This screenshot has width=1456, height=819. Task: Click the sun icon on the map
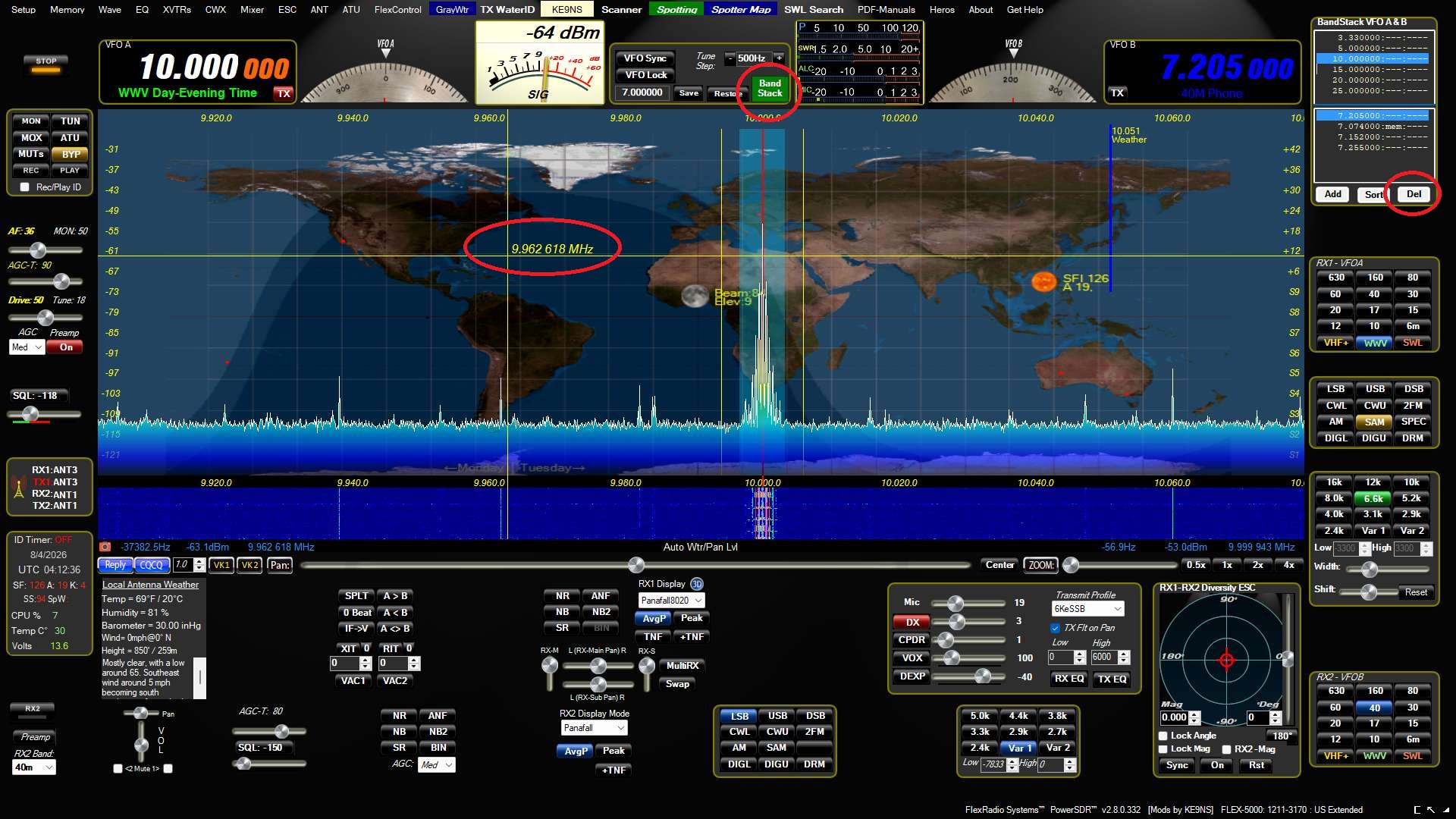pos(1043,281)
